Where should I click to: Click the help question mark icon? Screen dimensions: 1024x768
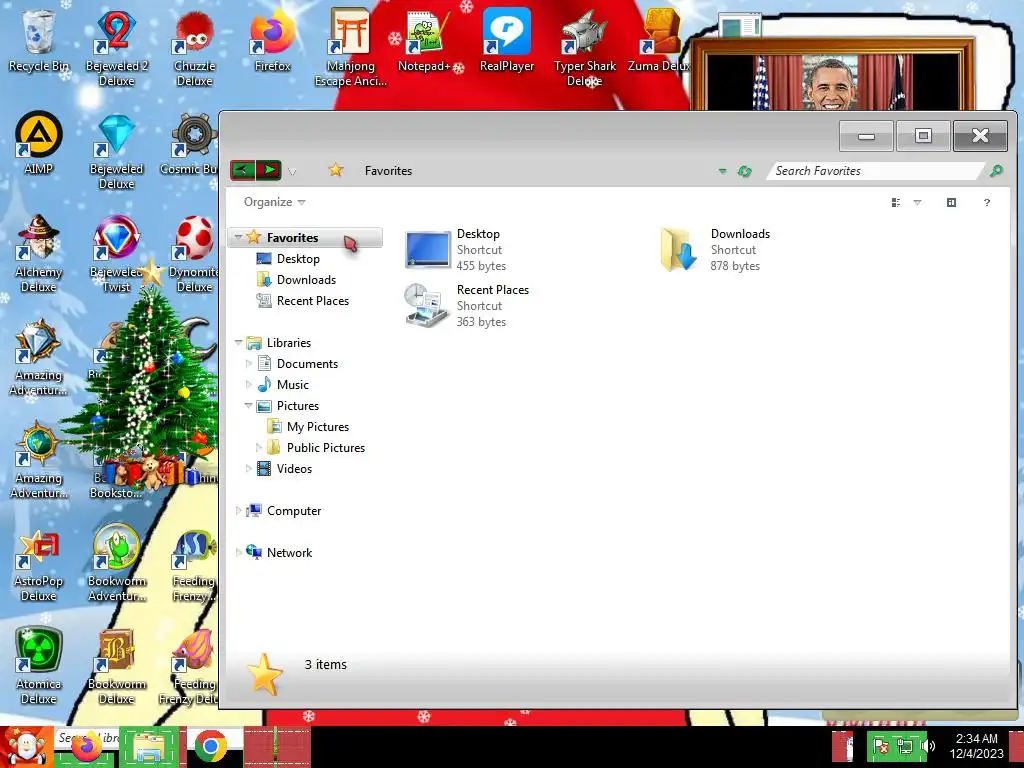(x=987, y=202)
